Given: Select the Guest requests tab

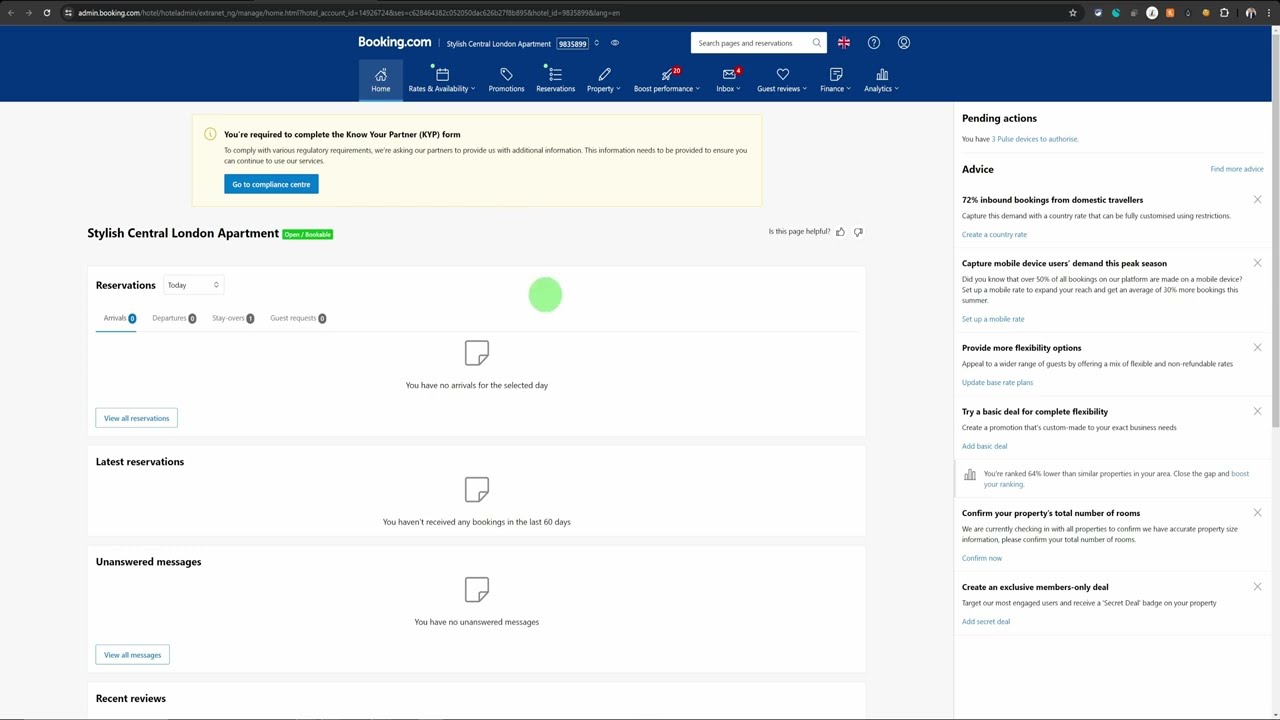Looking at the screenshot, I should (298, 318).
